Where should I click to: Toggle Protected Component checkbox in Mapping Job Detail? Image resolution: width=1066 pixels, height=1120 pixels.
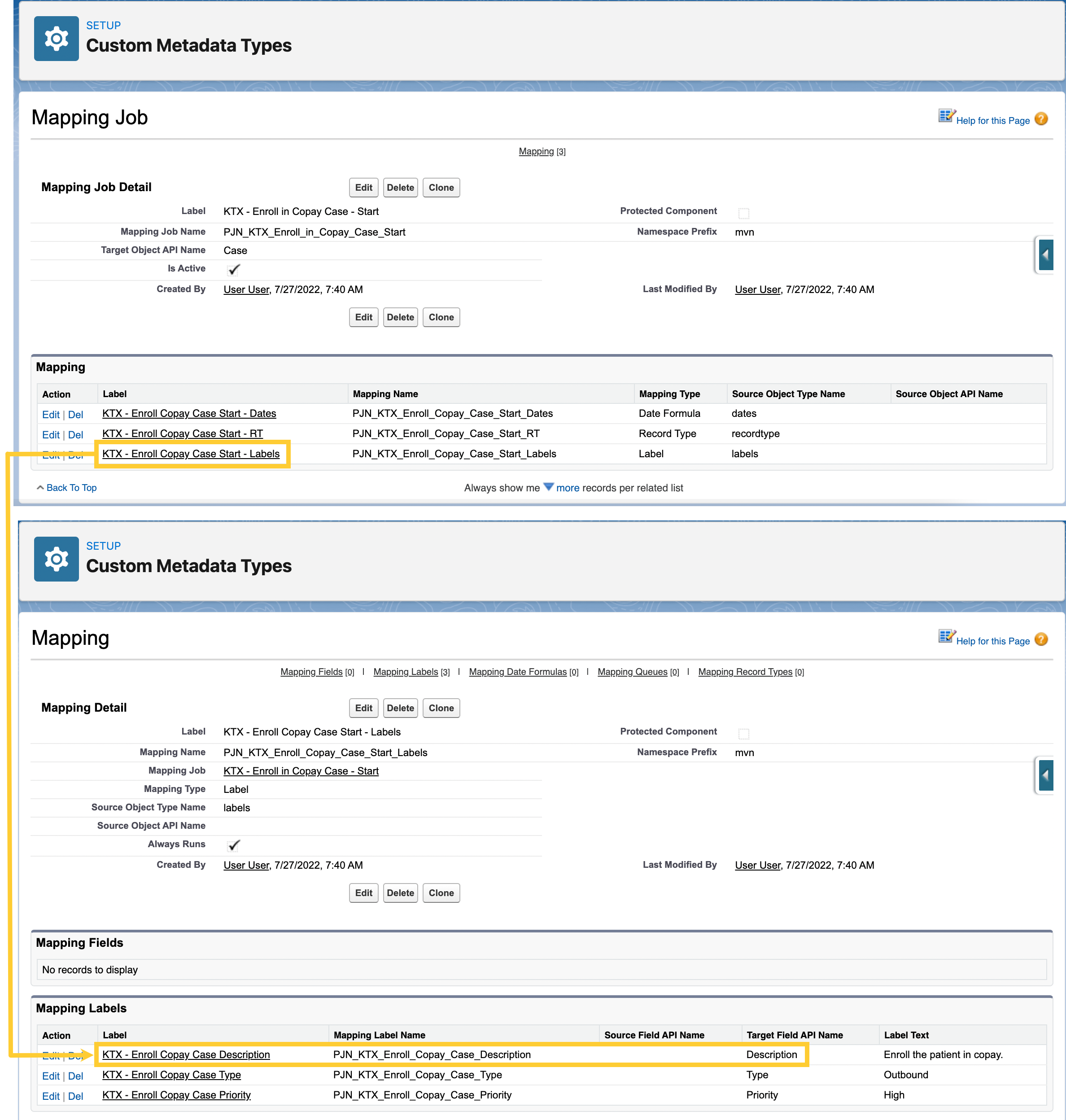click(743, 213)
